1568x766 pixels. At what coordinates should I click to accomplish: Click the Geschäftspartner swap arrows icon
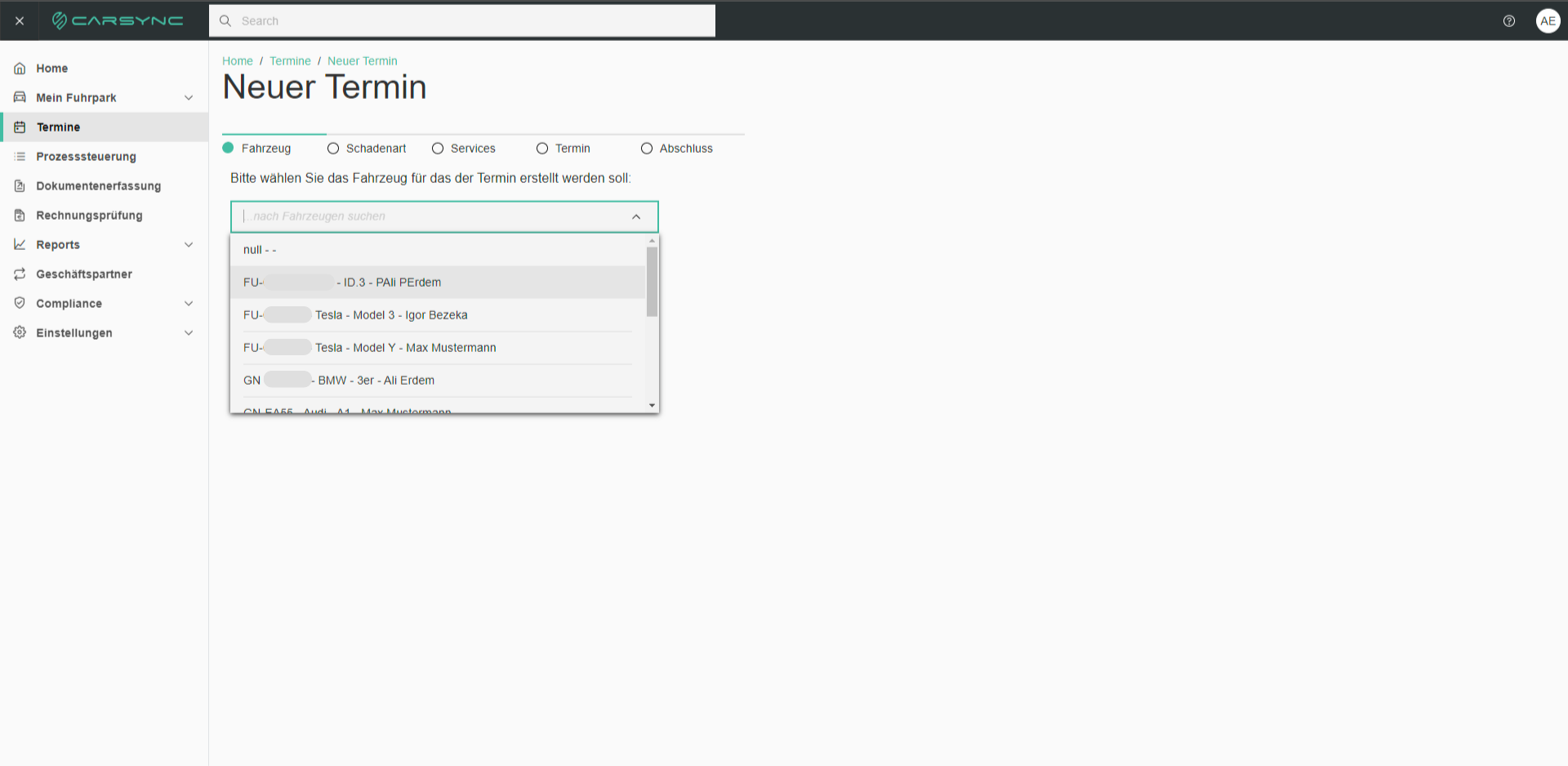[x=20, y=274]
